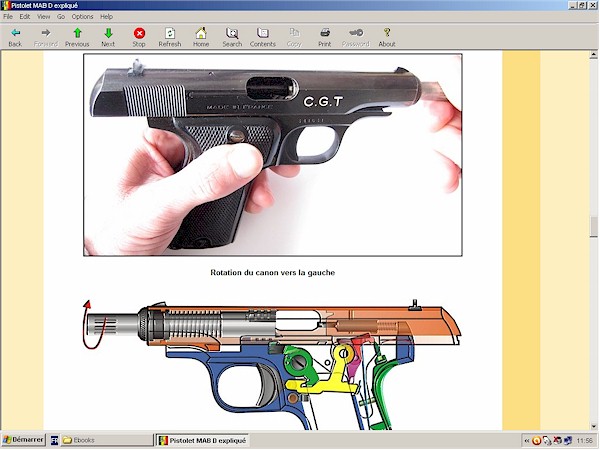The height and width of the screenshot is (450, 600).
Task: Click the scrollbar down arrow
Action: tap(594, 426)
